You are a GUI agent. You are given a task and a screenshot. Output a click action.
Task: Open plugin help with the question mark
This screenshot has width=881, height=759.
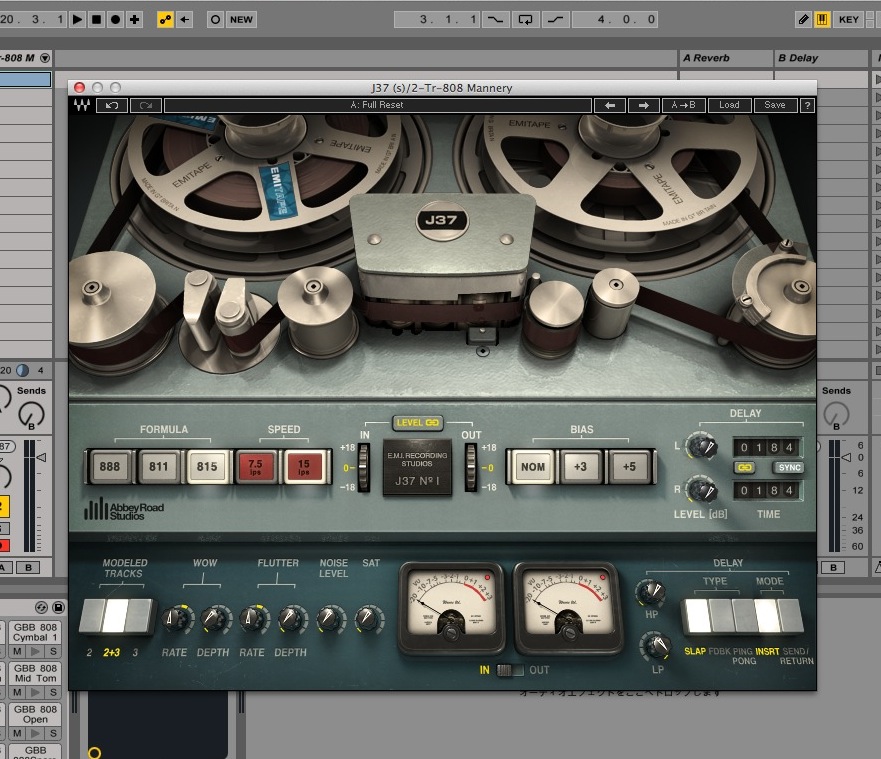[x=807, y=105]
